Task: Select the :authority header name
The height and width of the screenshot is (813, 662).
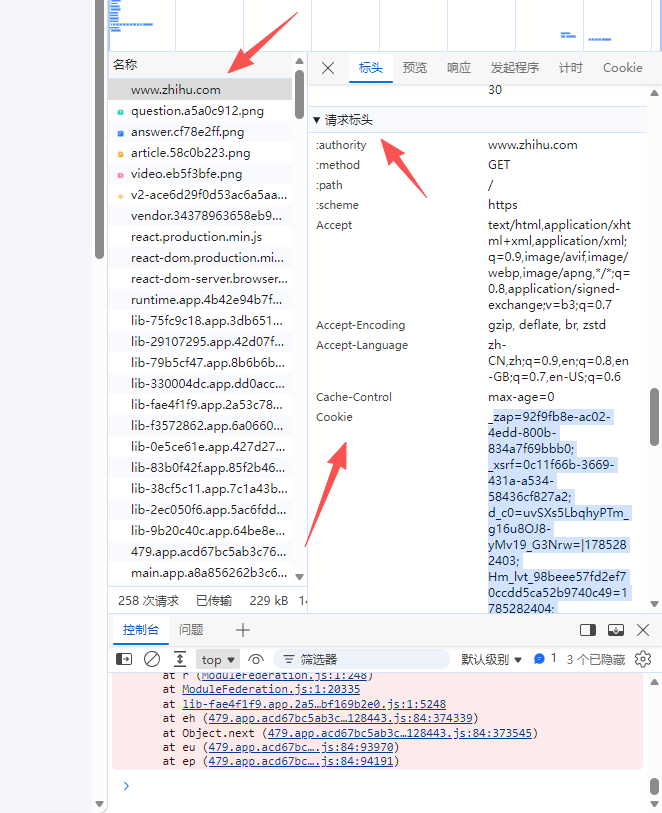Action: pos(341,145)
